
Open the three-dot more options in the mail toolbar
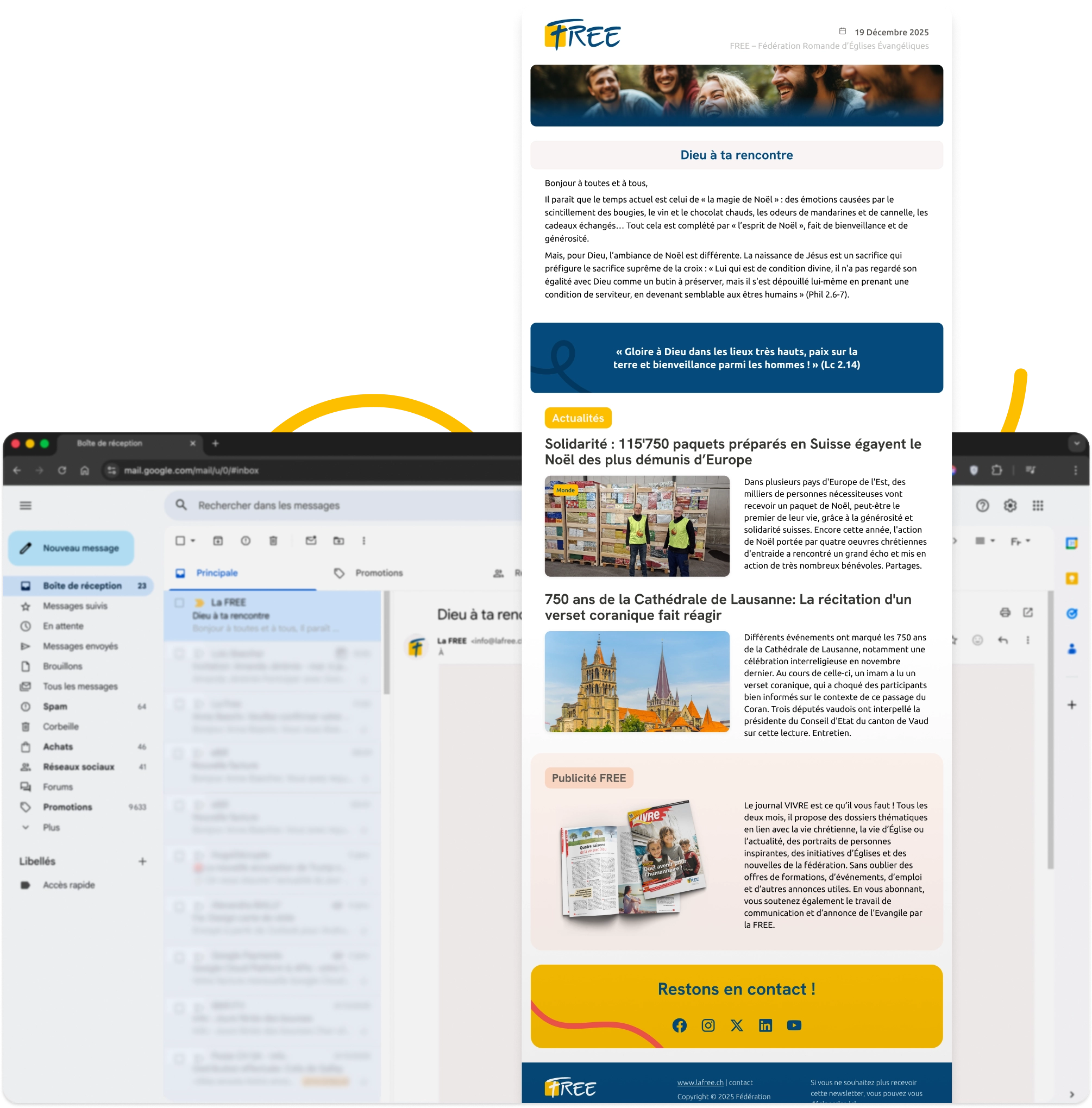[363, 541]
